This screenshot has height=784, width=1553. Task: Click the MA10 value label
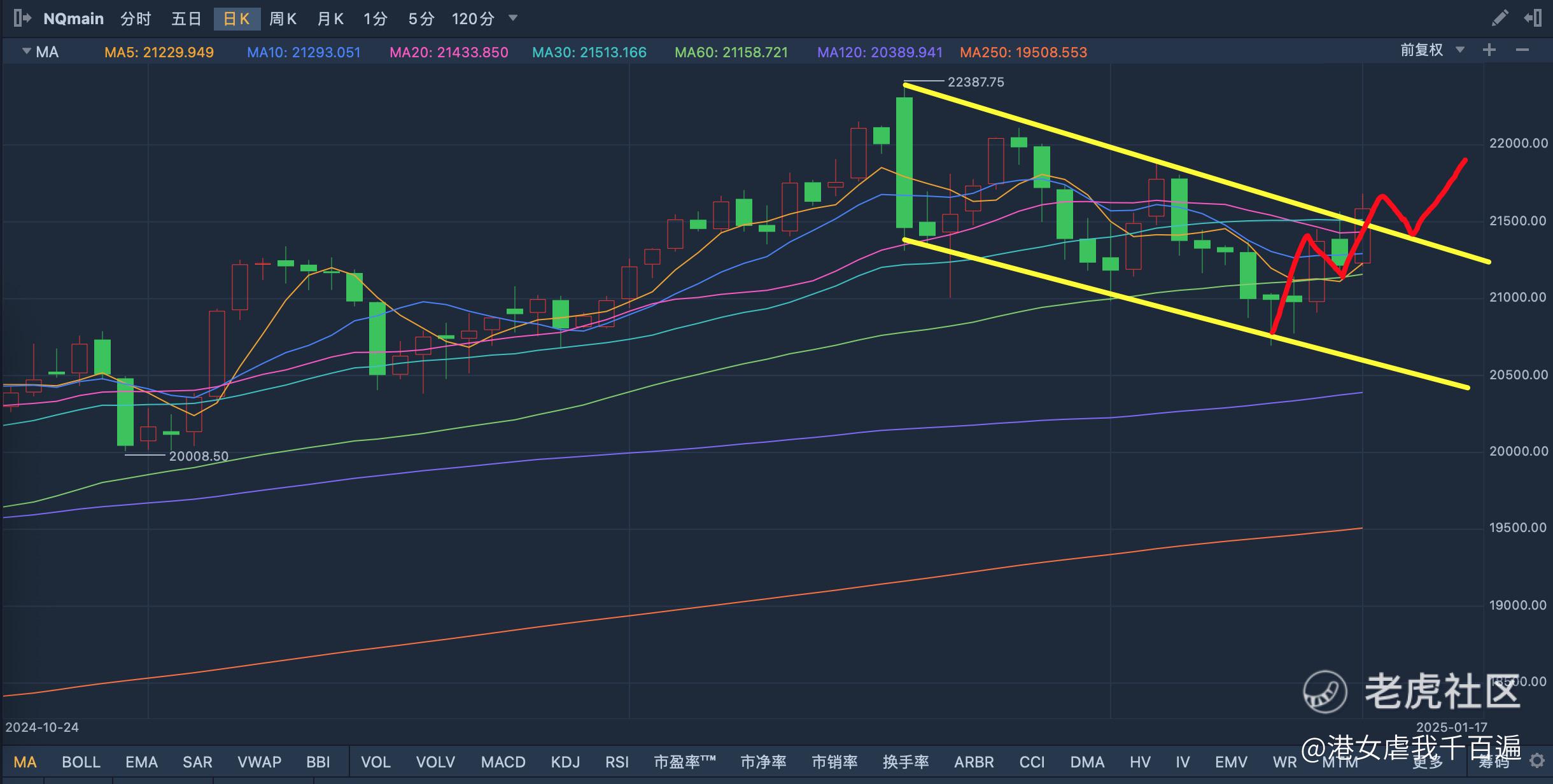304,52
